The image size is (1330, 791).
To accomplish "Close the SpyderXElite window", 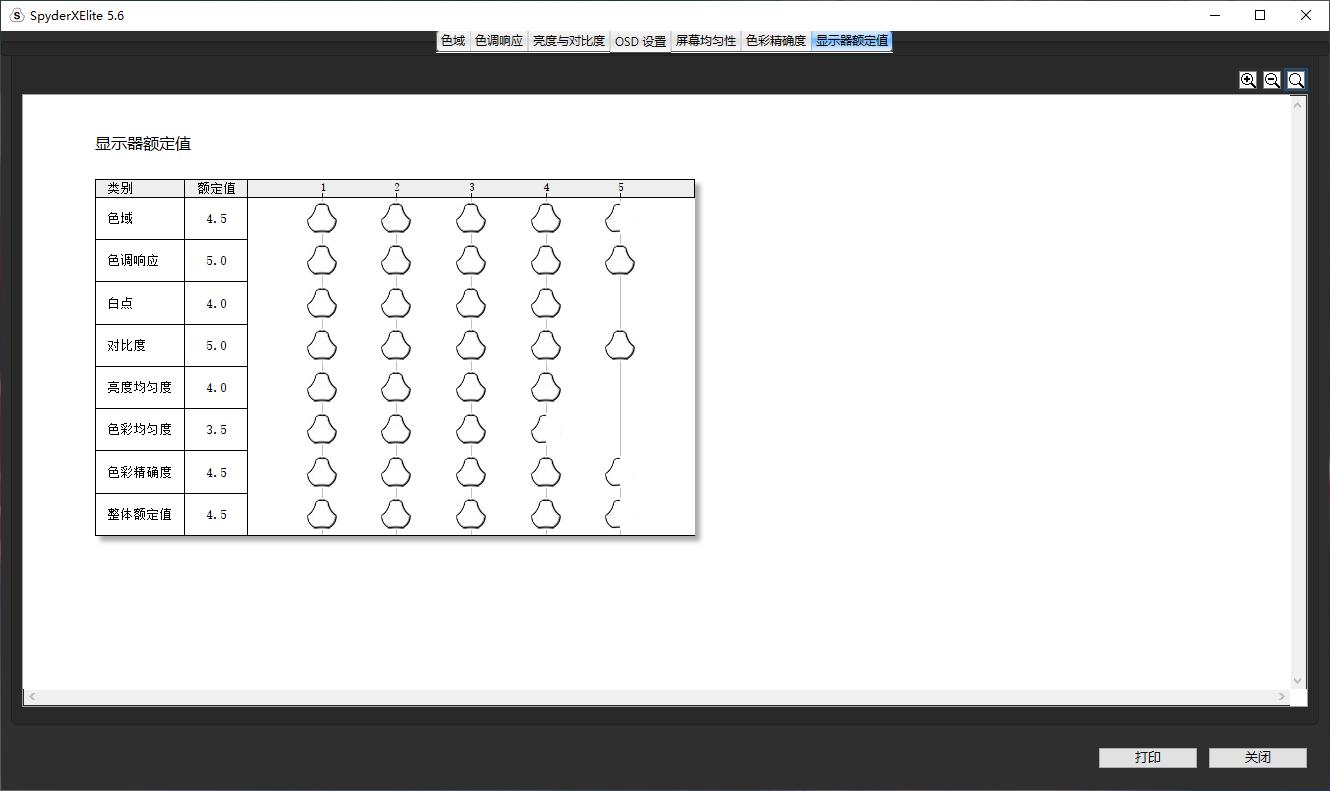I will click(1306, 15).
